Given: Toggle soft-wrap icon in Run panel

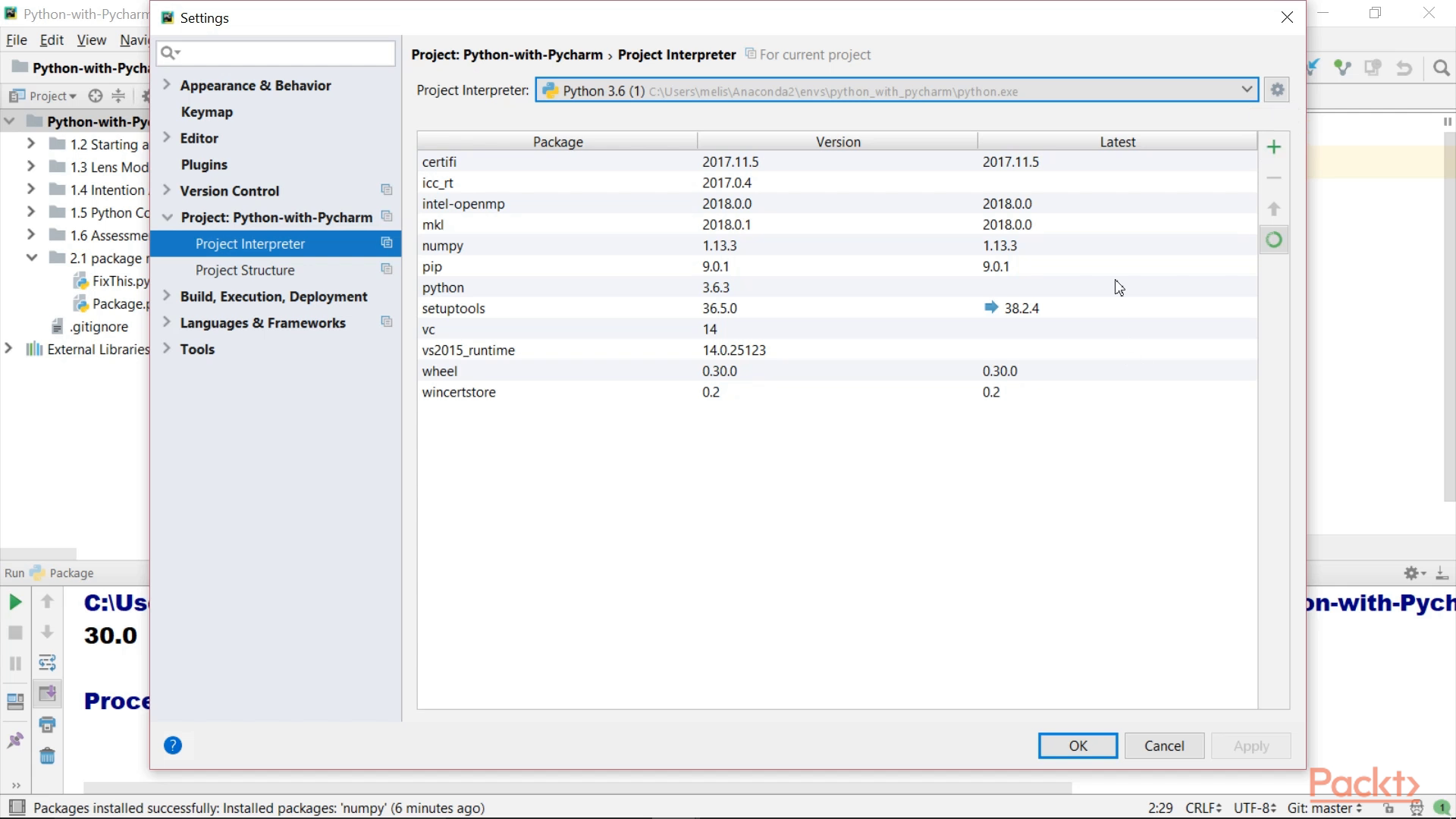Looking at the screenshot, I should pyautogui.click(x=47, y=663).
